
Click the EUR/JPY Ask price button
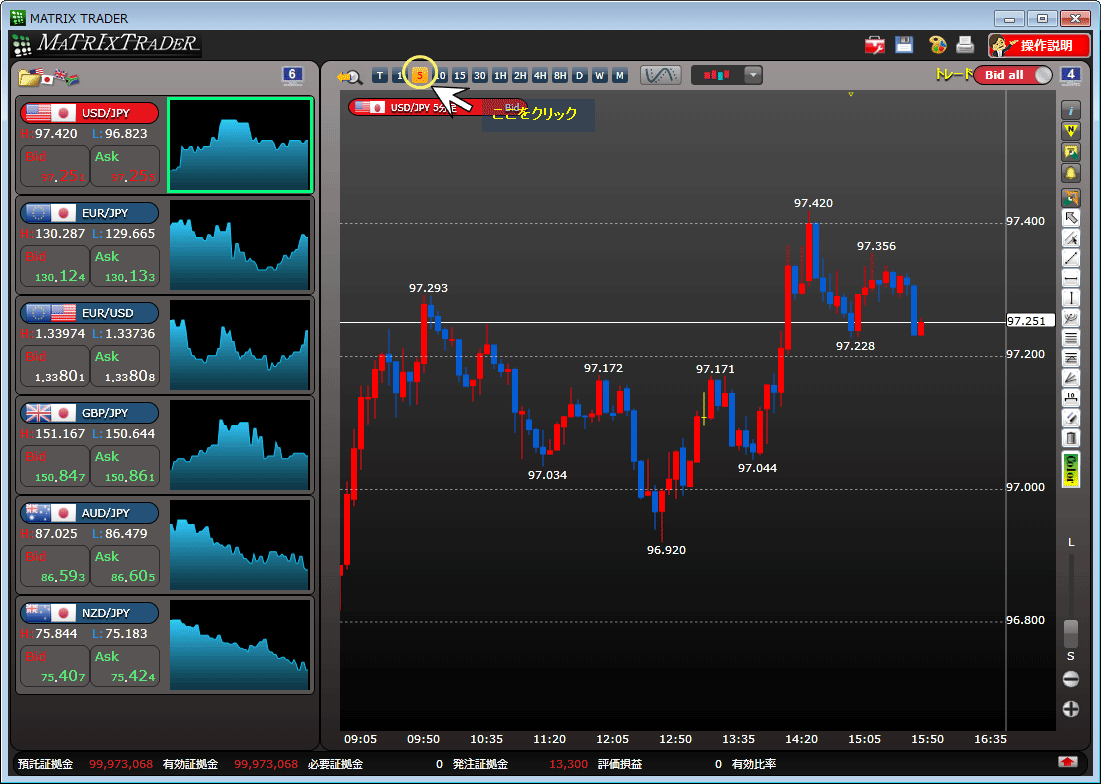[125, 266]
